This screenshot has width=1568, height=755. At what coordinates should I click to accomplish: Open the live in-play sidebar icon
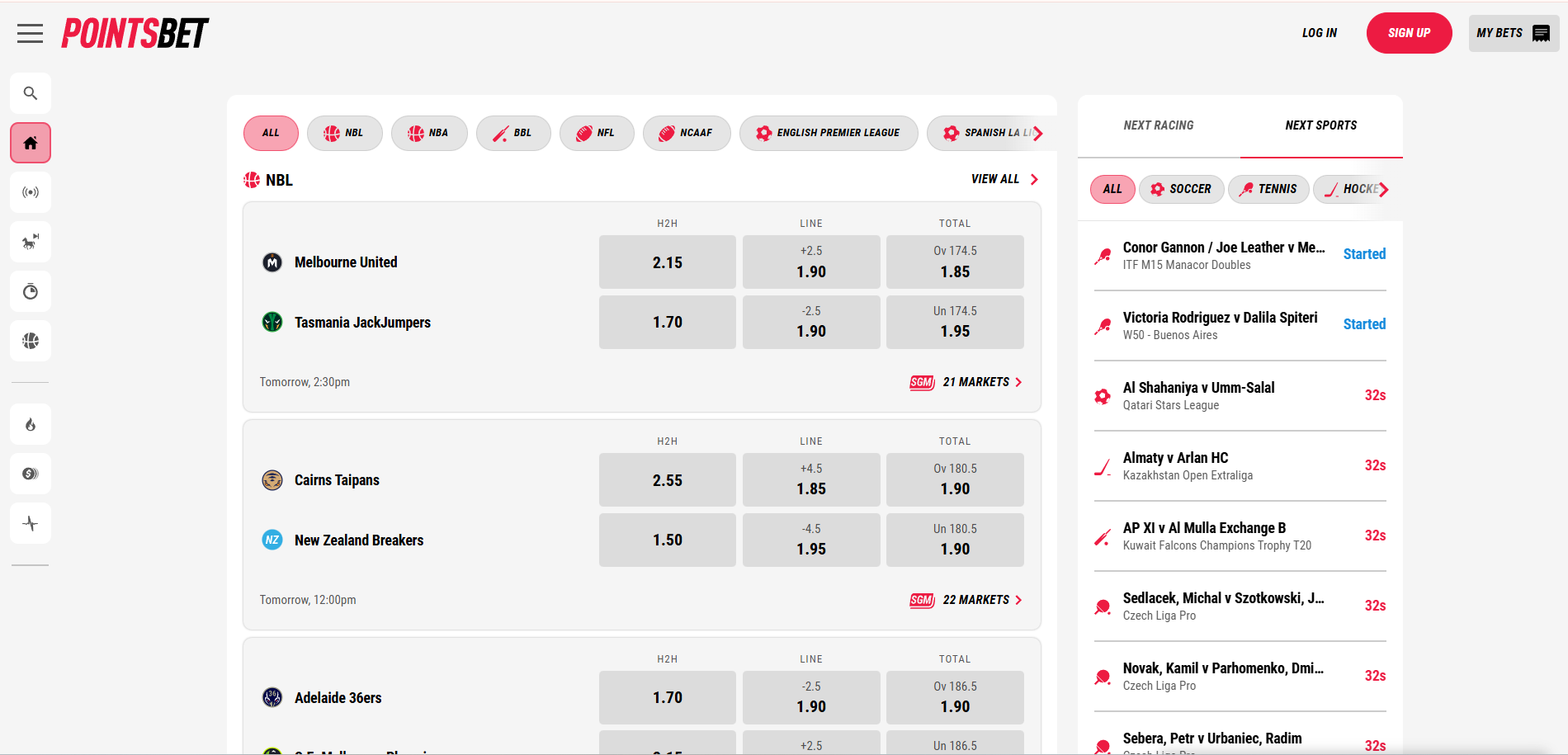(x=31, y=192)
